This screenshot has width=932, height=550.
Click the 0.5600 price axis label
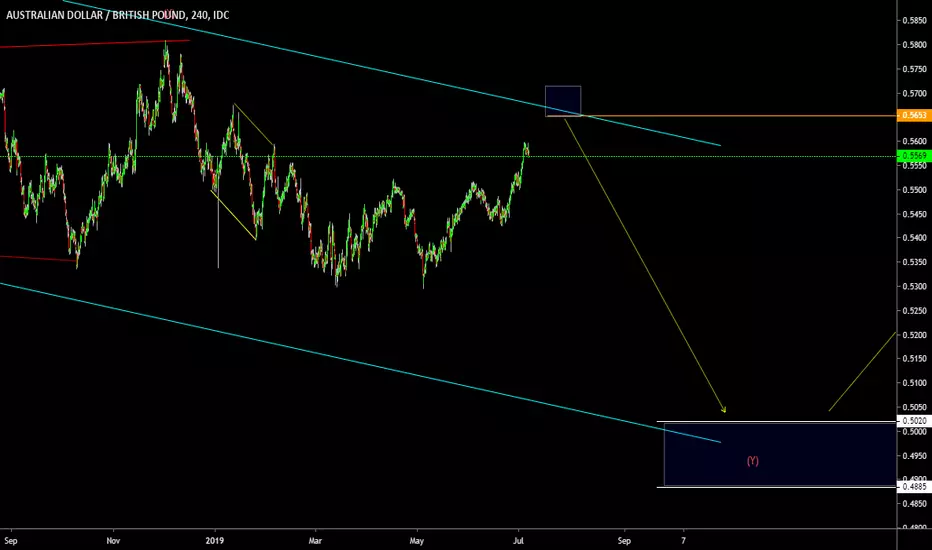[x=914, y=142]
